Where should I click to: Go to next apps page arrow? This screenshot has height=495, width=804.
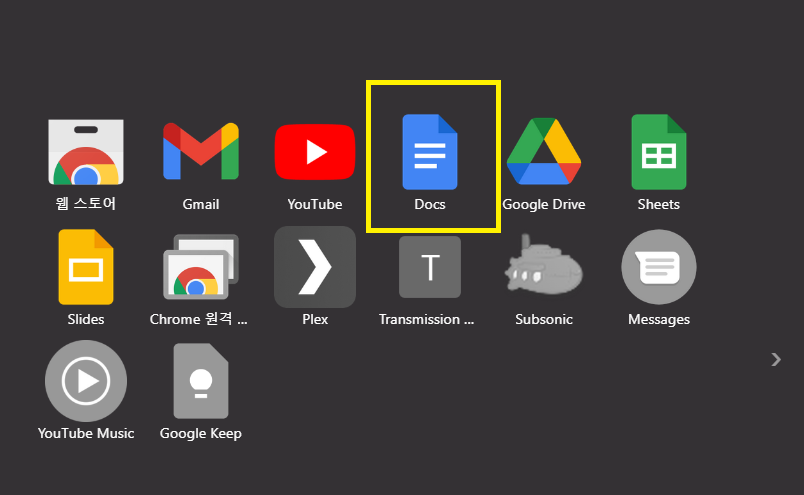point(776,360)
